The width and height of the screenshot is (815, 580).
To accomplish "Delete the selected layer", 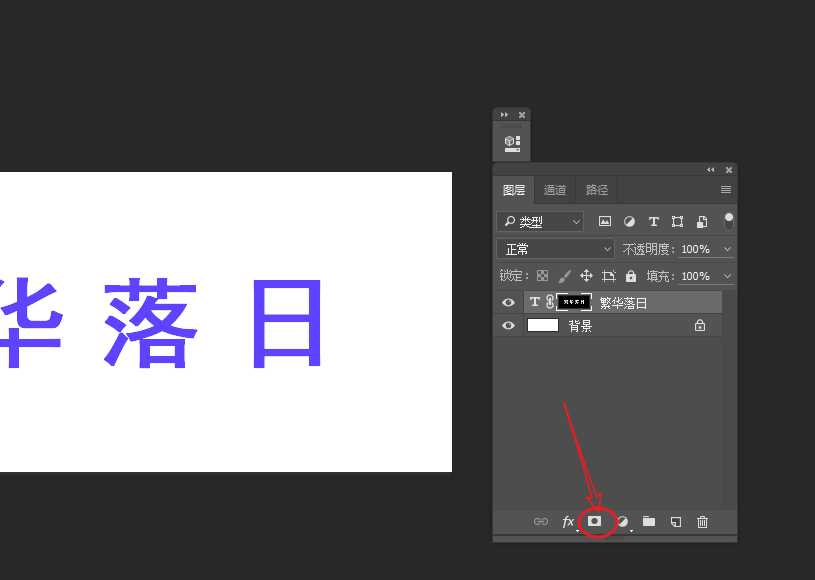I will tap(702, 521).
